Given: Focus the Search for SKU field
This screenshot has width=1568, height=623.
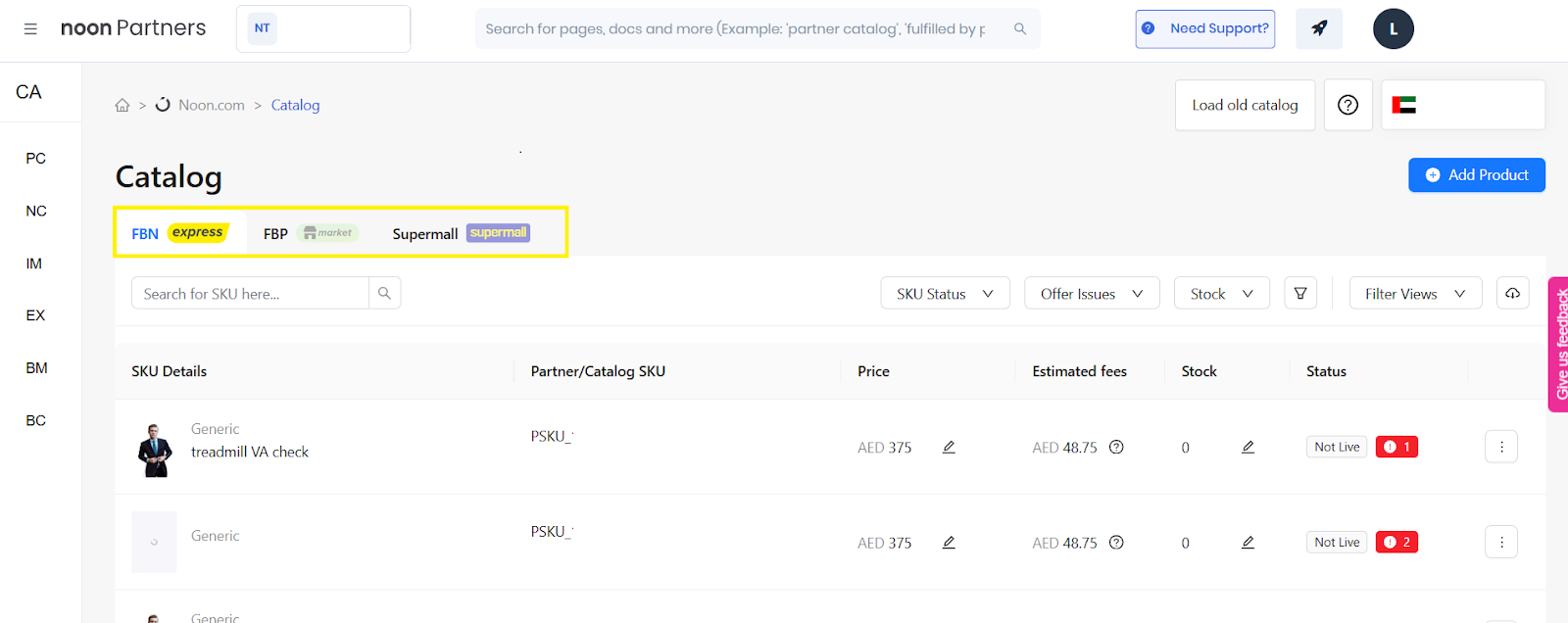Looking at the screenshot, I should click(250, 293).
